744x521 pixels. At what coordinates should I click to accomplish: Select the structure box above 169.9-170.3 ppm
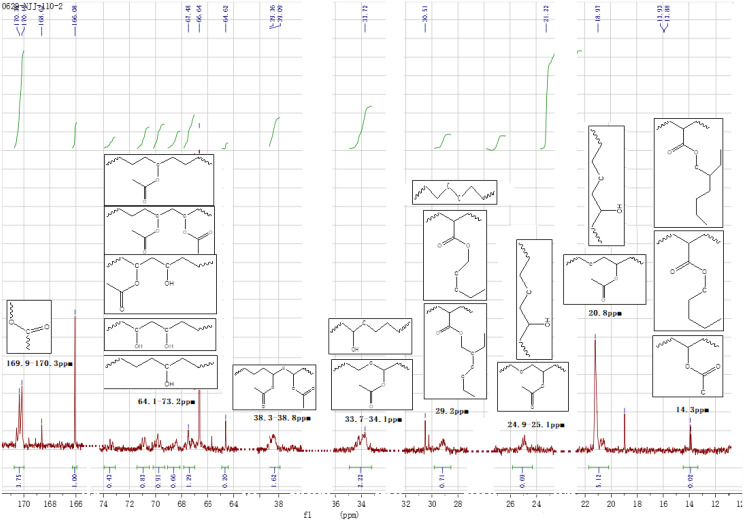pos(28,322)
